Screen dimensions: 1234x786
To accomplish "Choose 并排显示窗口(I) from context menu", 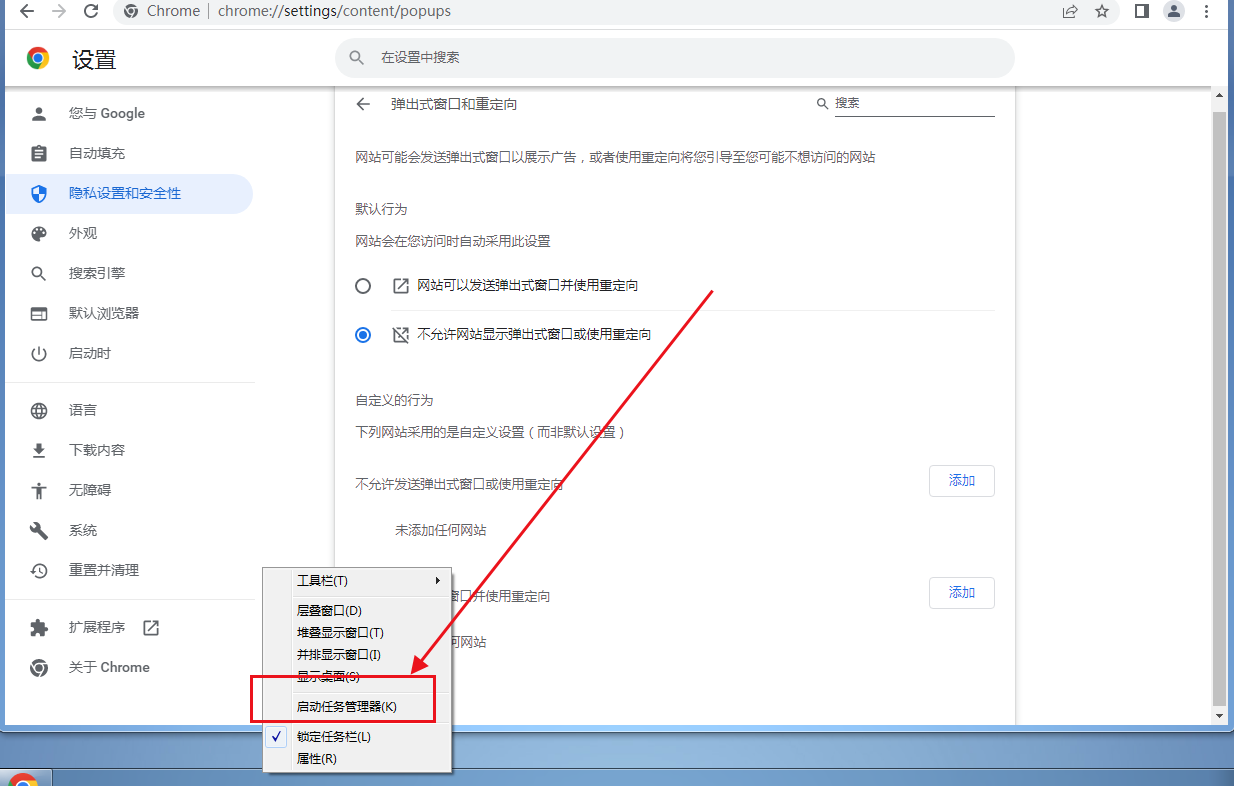I will pos(357,654).
